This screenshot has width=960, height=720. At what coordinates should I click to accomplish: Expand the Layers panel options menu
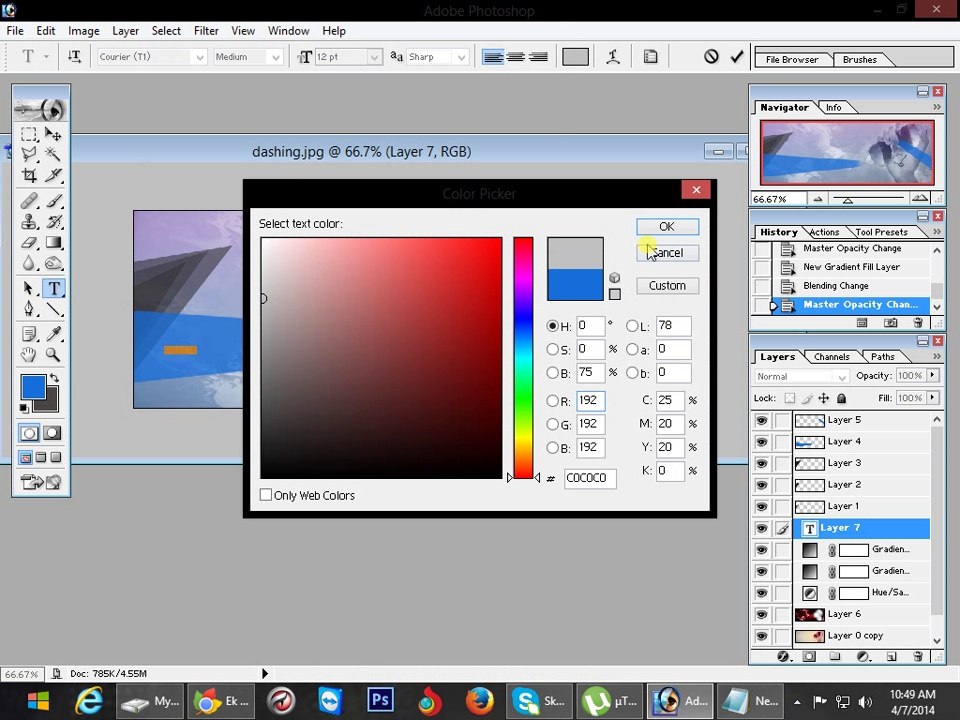click(x=937, y=356)
